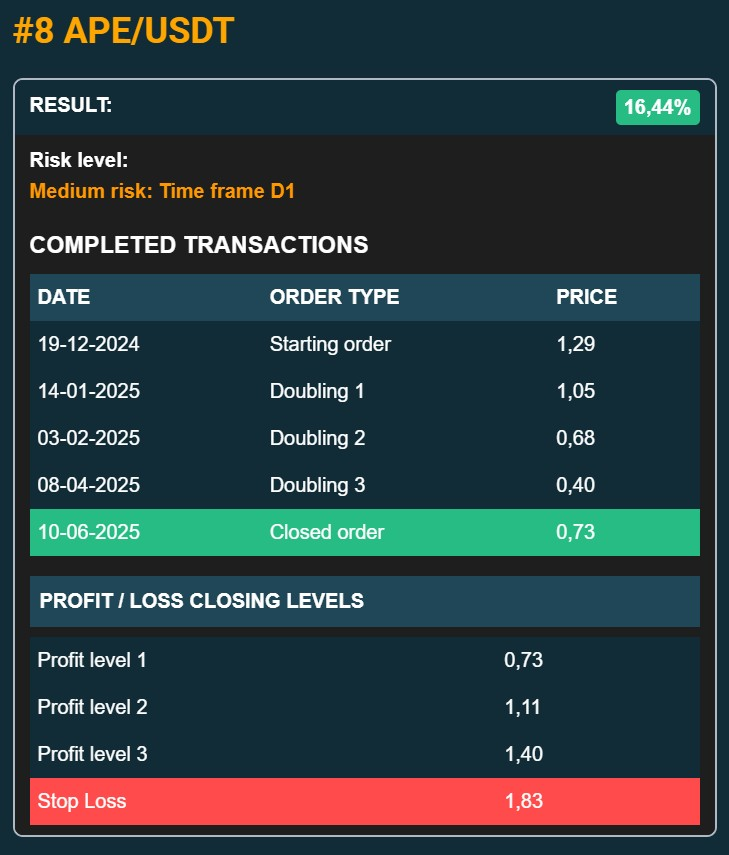Select the RESULT label
The image size is (729, 855).
pyautogui.click(x=71, y=105)
